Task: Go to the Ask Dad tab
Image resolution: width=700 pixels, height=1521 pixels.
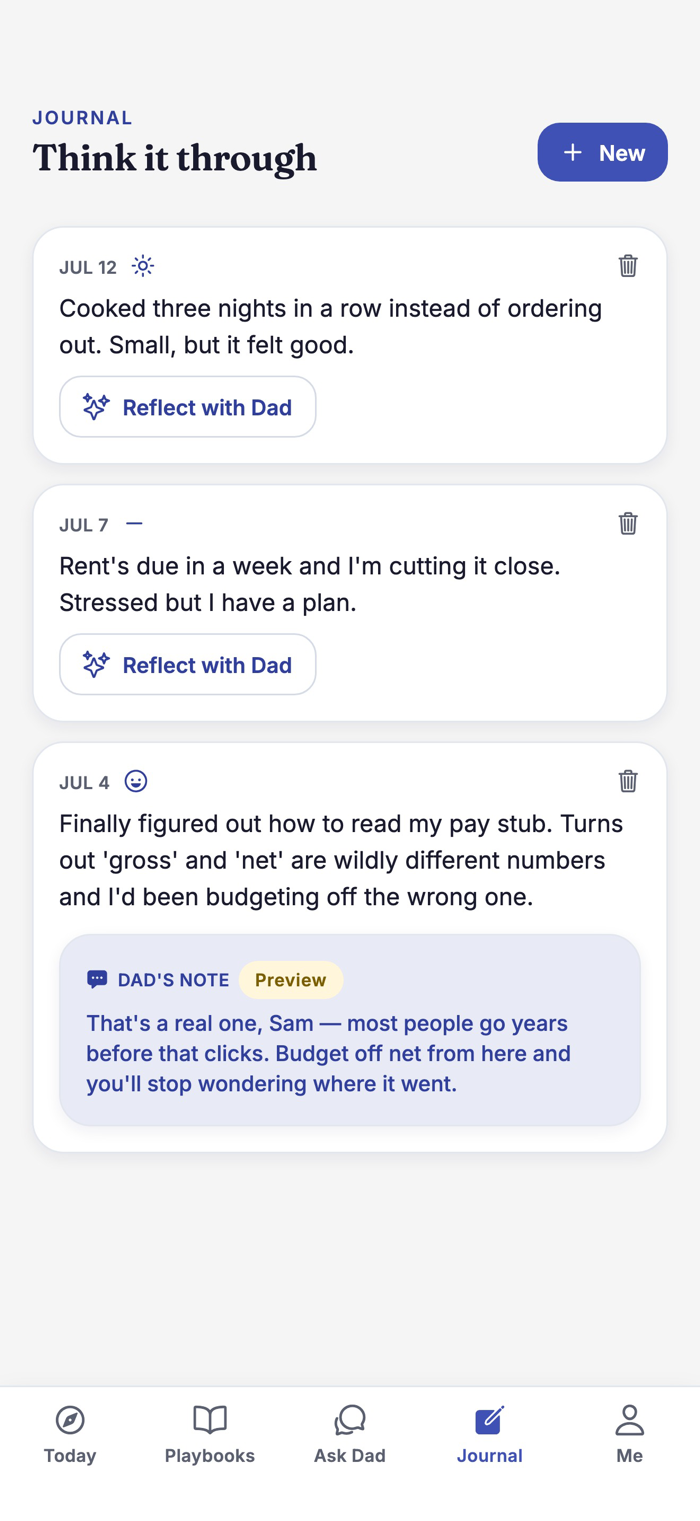Action: [350, 1434]
